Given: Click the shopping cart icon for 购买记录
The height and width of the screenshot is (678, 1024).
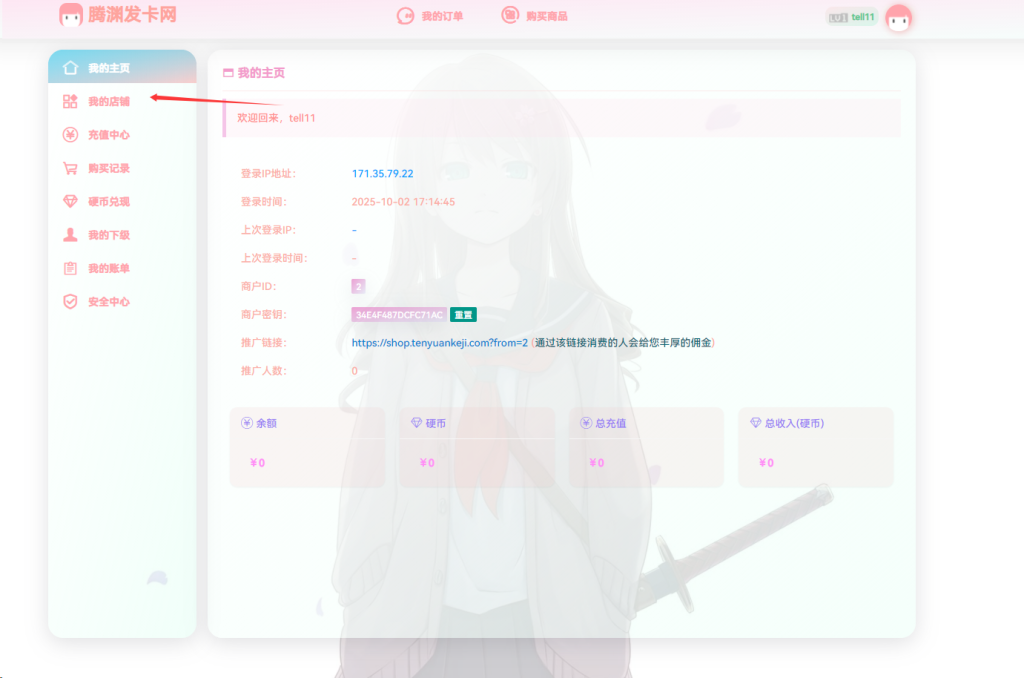Looking at the screenshot, I should [70, 168].
